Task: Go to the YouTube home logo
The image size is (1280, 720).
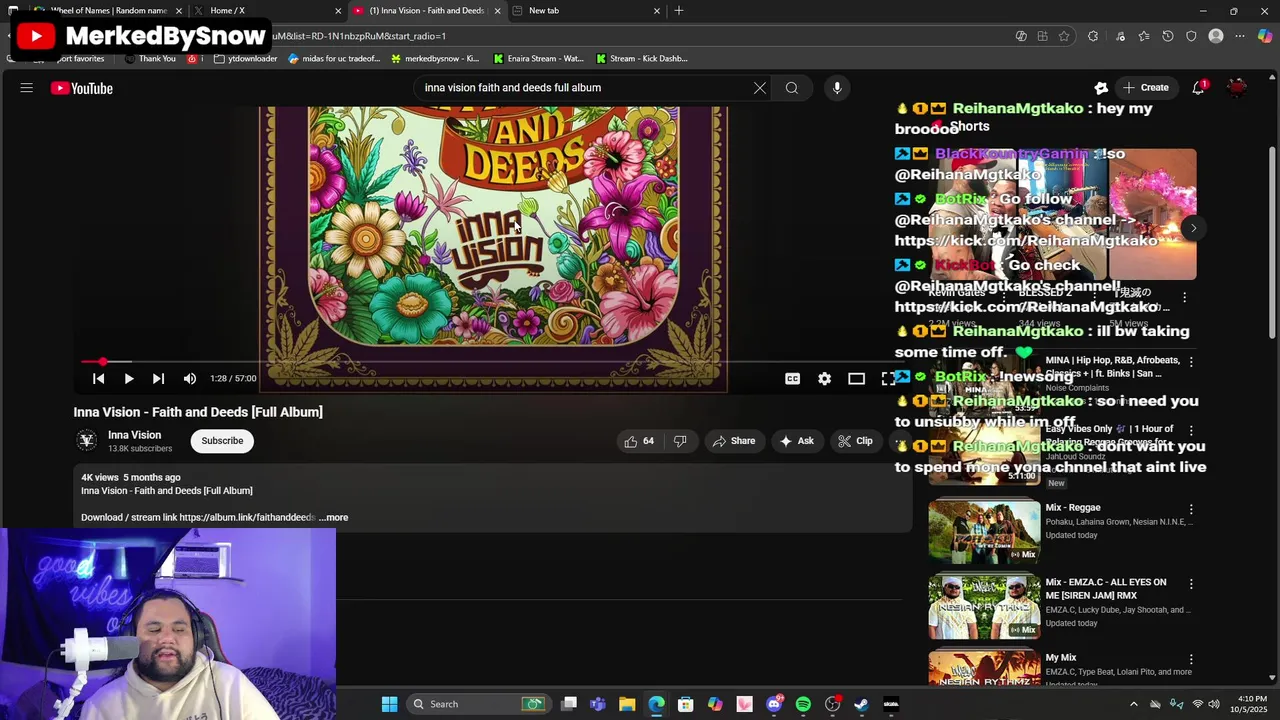Action: point(82,88)
